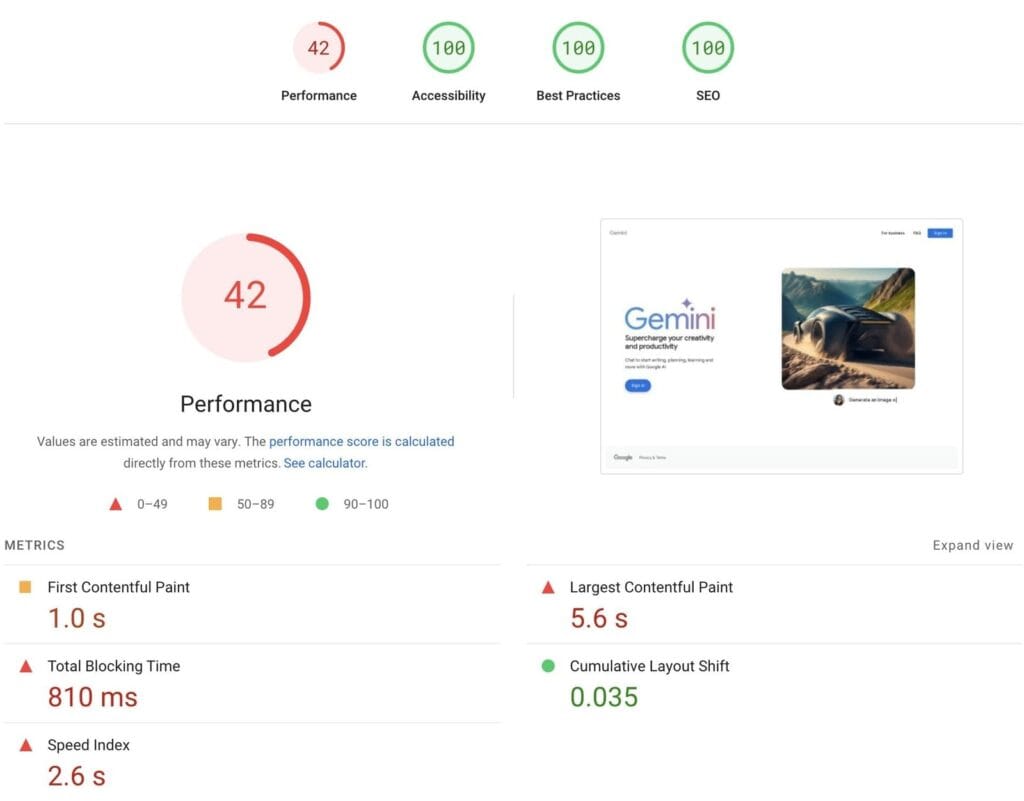1024x801 pixels.
Task: Click the Best Practices score gauge
Action: pos(579,47)
